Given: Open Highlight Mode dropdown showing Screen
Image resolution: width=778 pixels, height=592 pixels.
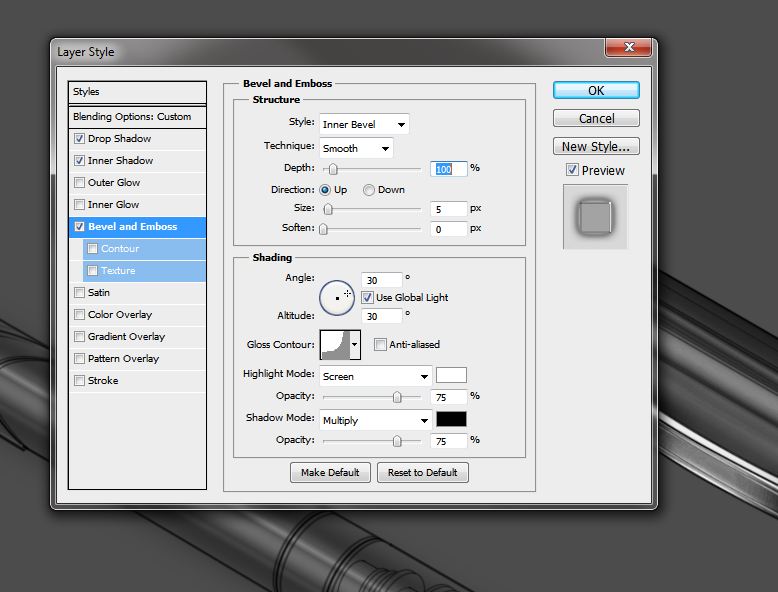Looking at the screenshot, I should [375, 377].
